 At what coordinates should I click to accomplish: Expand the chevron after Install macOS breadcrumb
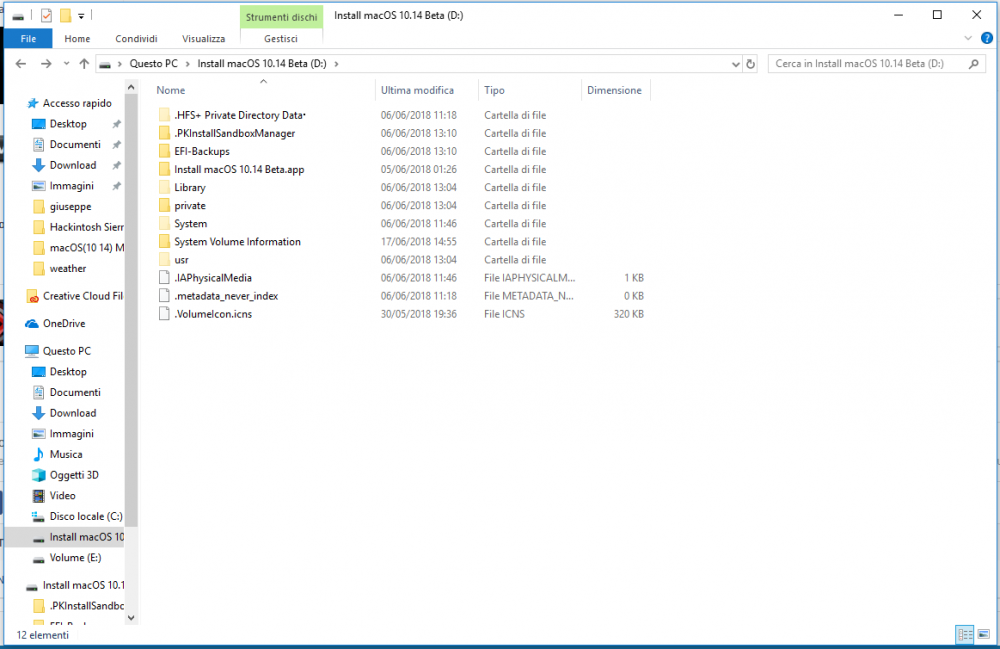(337, 64)
